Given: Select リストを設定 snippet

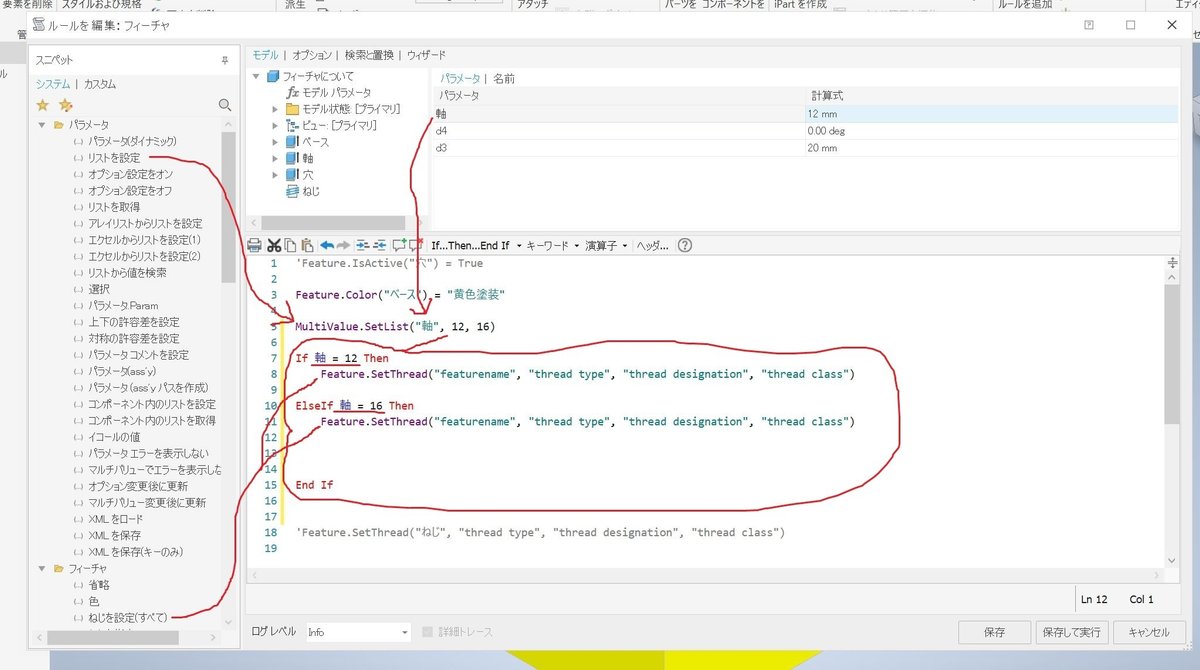Looking at the screenshot, I should click(x=113, y=158).
